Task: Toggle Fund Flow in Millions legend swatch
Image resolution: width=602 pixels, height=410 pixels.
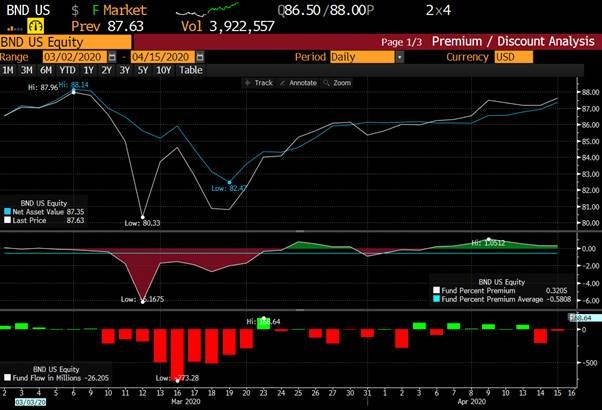Action: click(x=7, y=378)
